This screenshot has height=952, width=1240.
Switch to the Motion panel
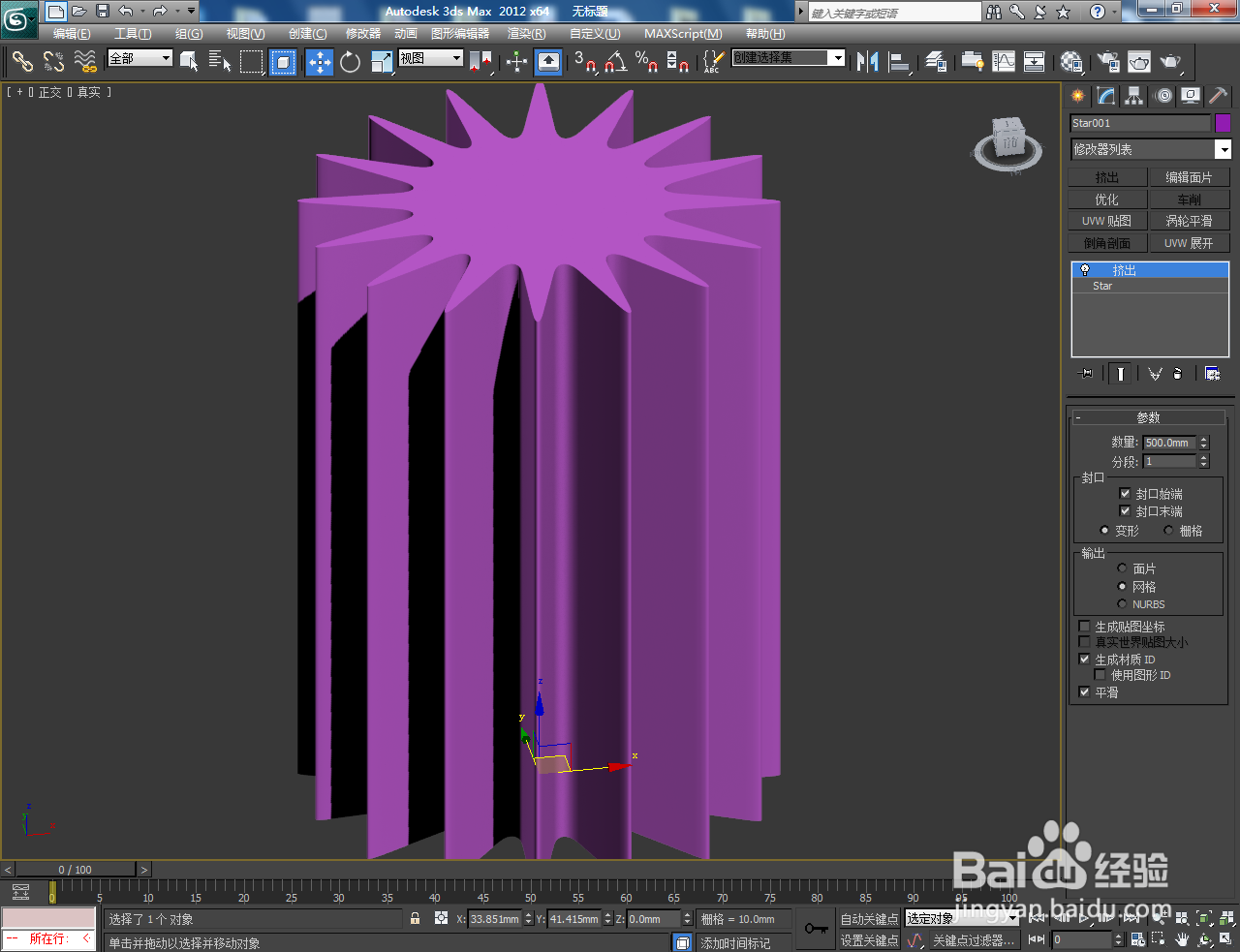point(1163,96)
